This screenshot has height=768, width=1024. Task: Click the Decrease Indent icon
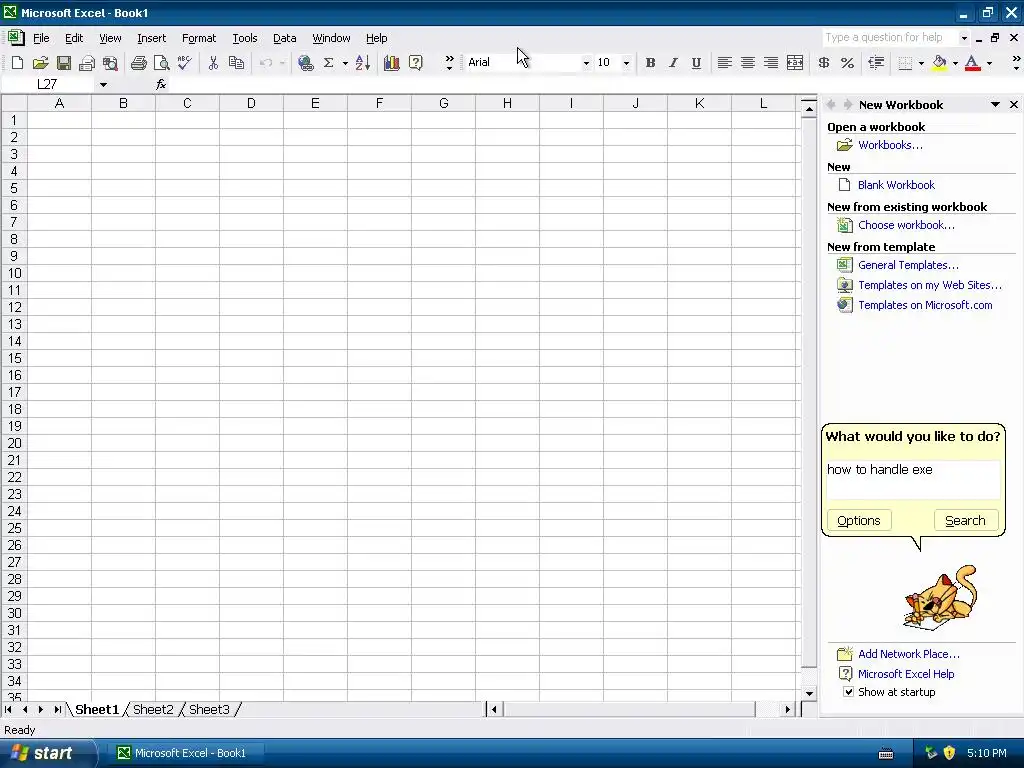pyautogui.click(x=876, y=63)
